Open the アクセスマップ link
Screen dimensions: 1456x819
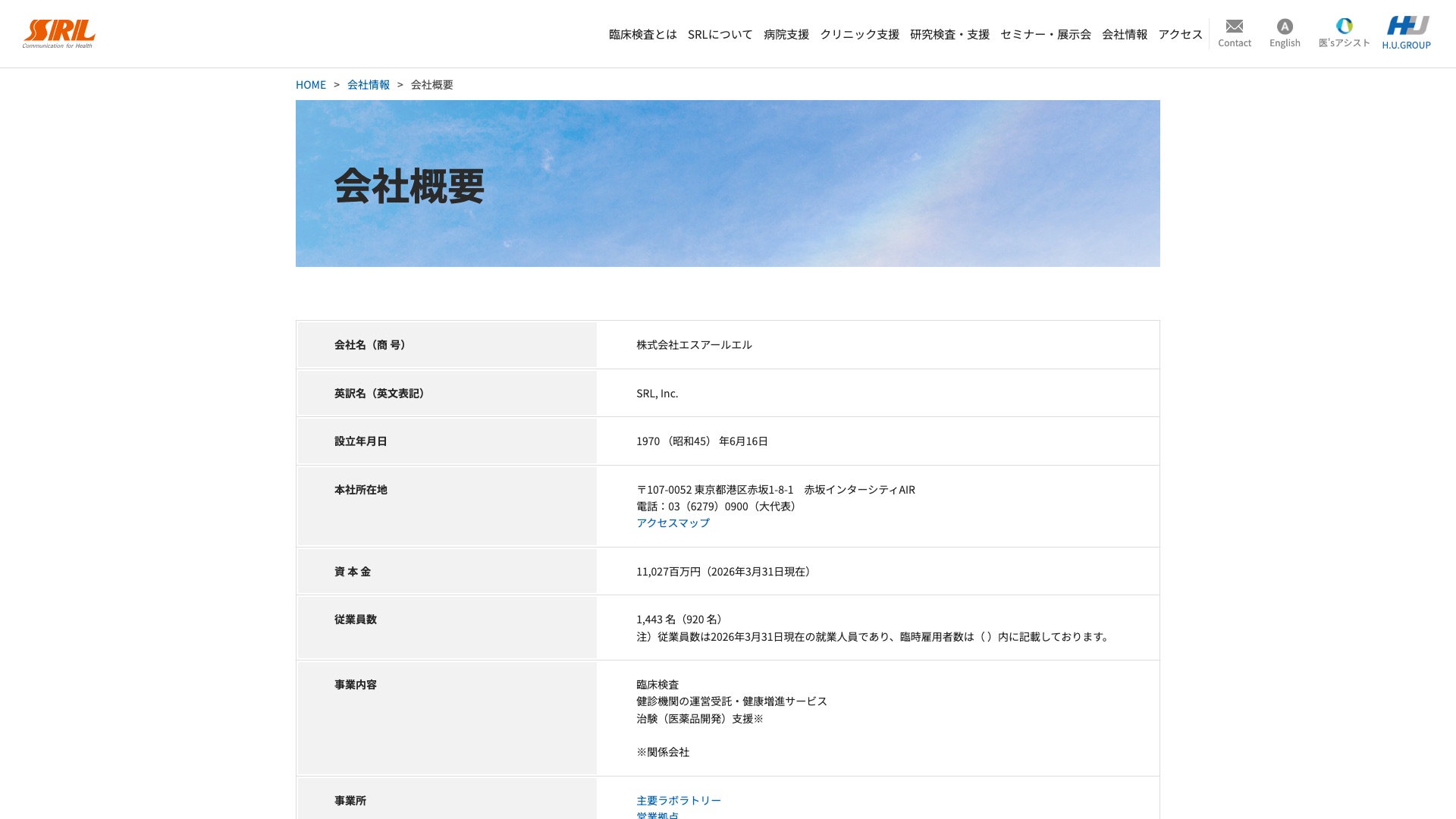pos(673,522)
